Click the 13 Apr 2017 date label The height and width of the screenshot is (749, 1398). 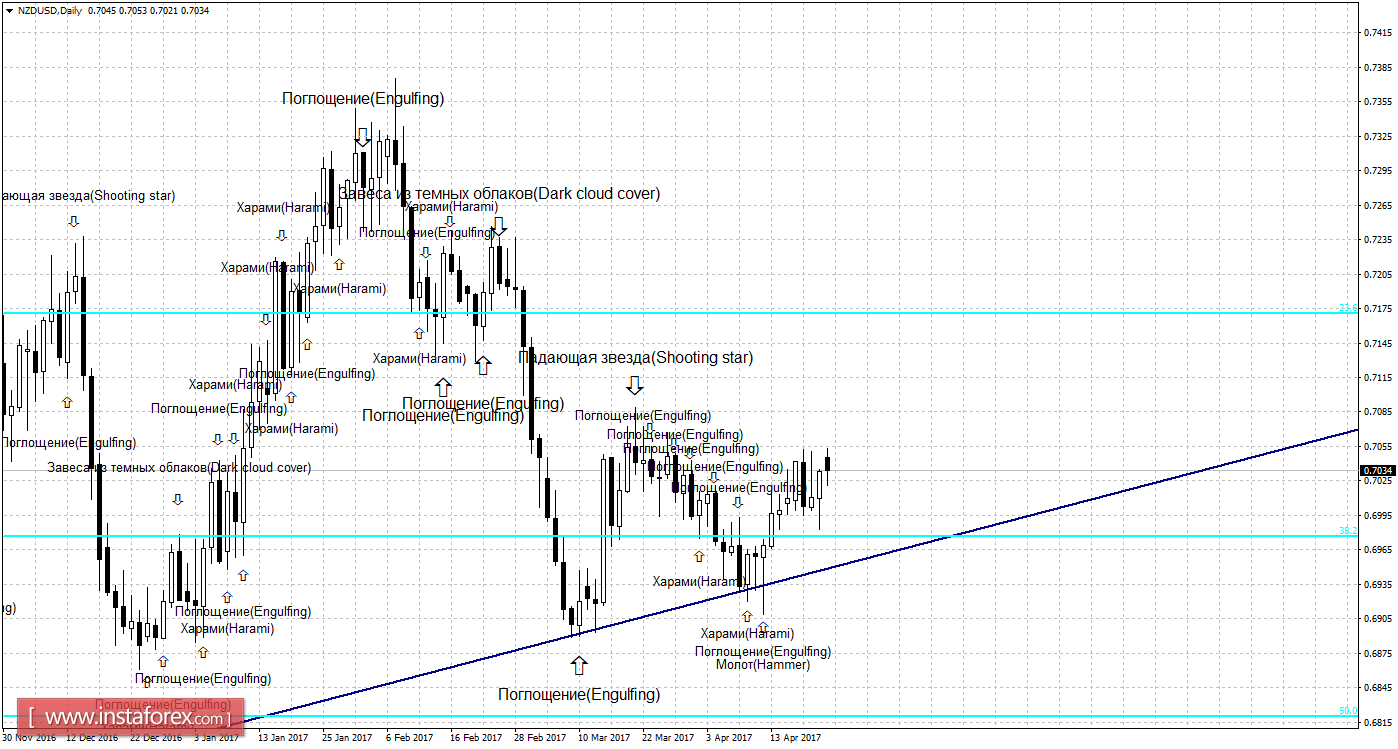coord(795,738)
